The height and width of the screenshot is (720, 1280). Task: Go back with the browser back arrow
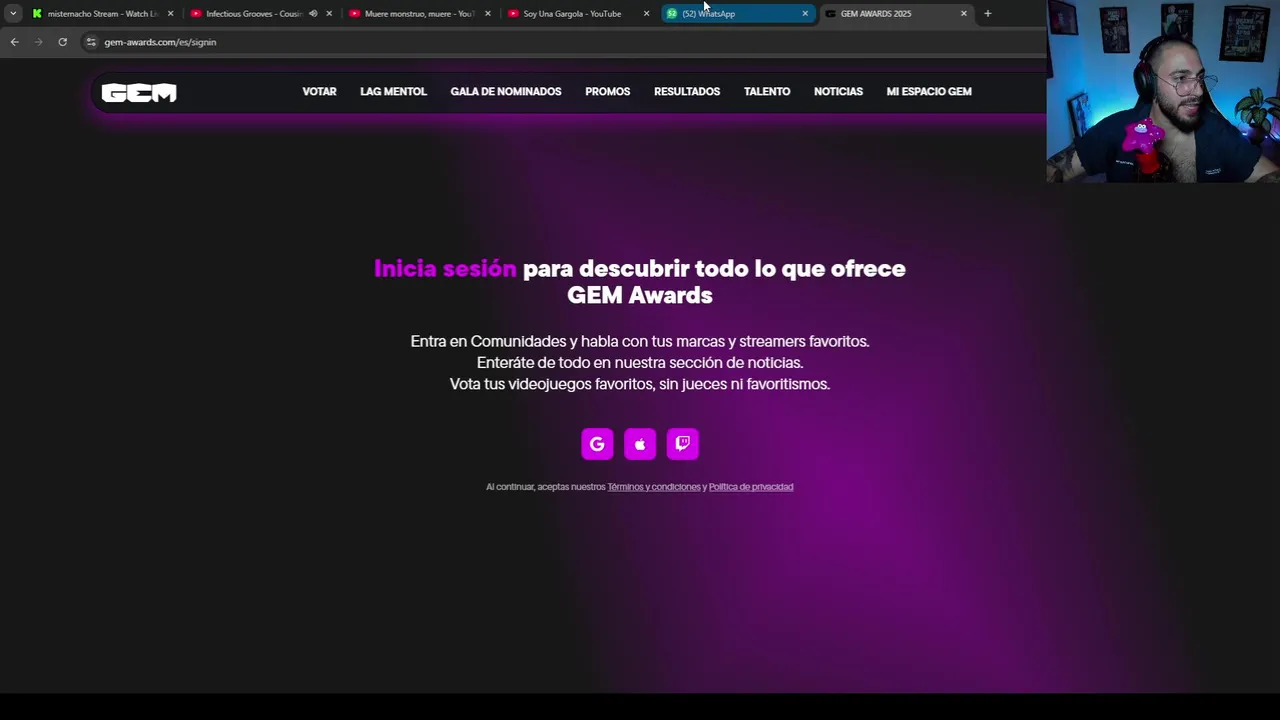[14, 42]
